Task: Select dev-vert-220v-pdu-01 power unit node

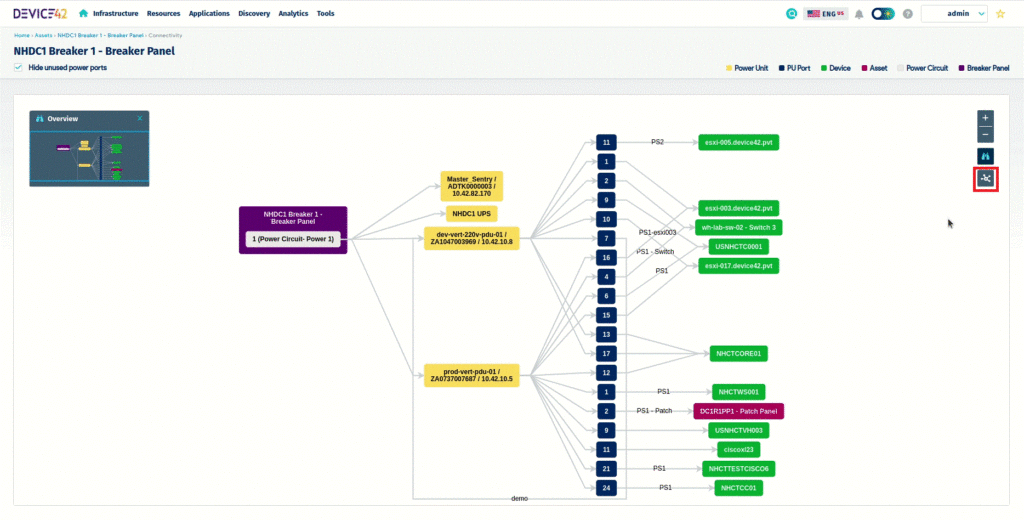Action: [472, 238]
